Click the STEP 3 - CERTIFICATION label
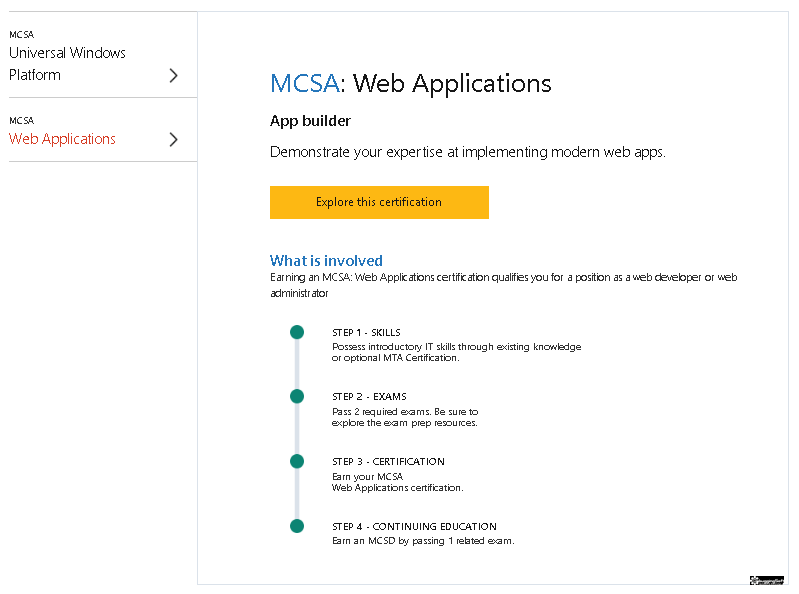The height and width of the screenshot is (594, 799). click(x=388, y=462)
